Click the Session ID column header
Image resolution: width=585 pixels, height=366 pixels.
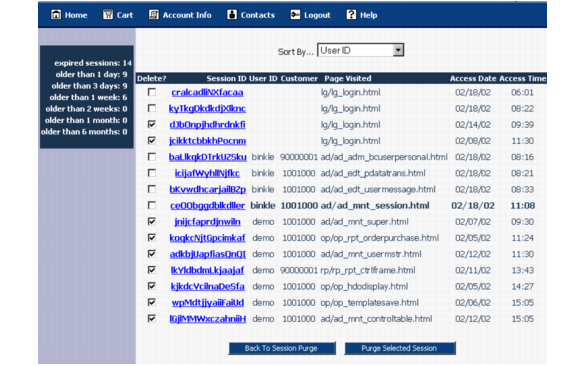226,78
